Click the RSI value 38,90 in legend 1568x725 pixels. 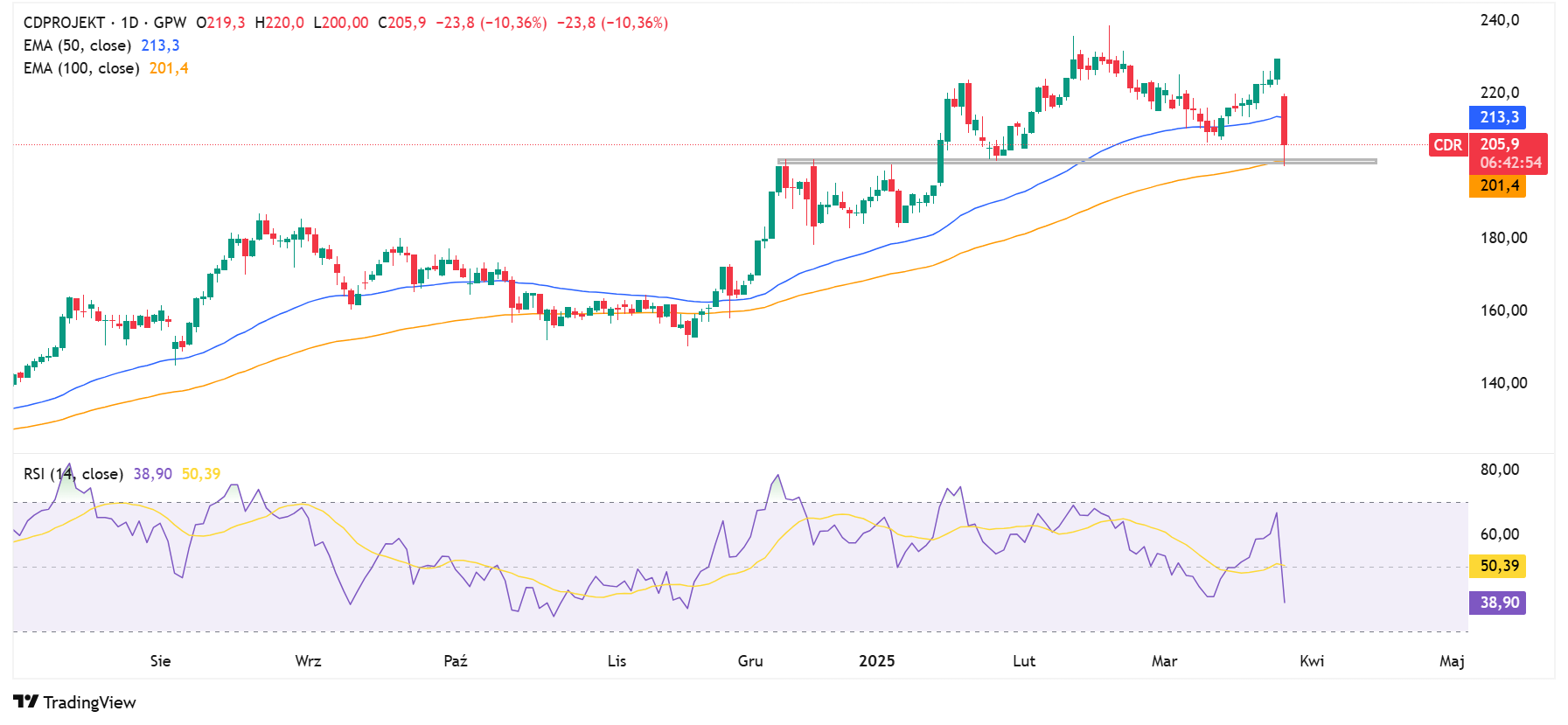[153, 474]
